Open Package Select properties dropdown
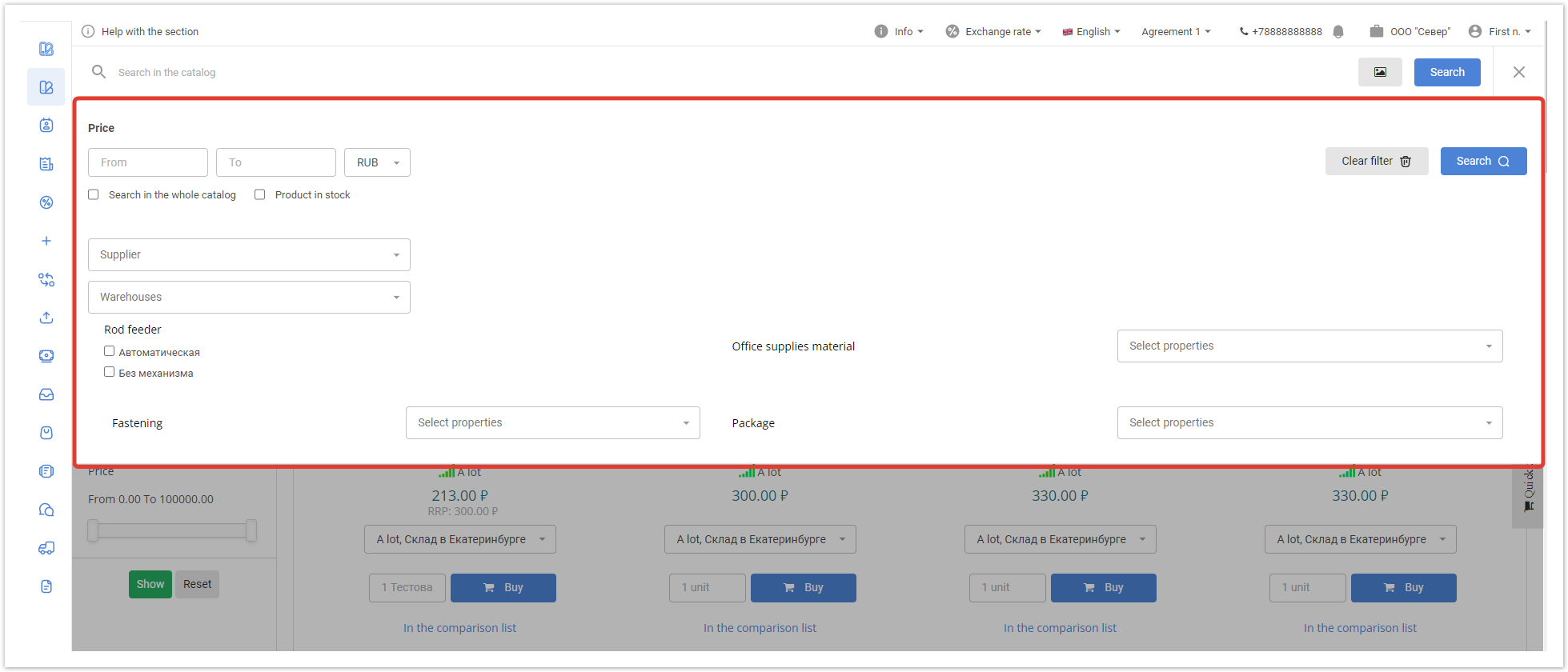Image resolution: width=1568 pixels, height=672 pixels. [1309, 422]
